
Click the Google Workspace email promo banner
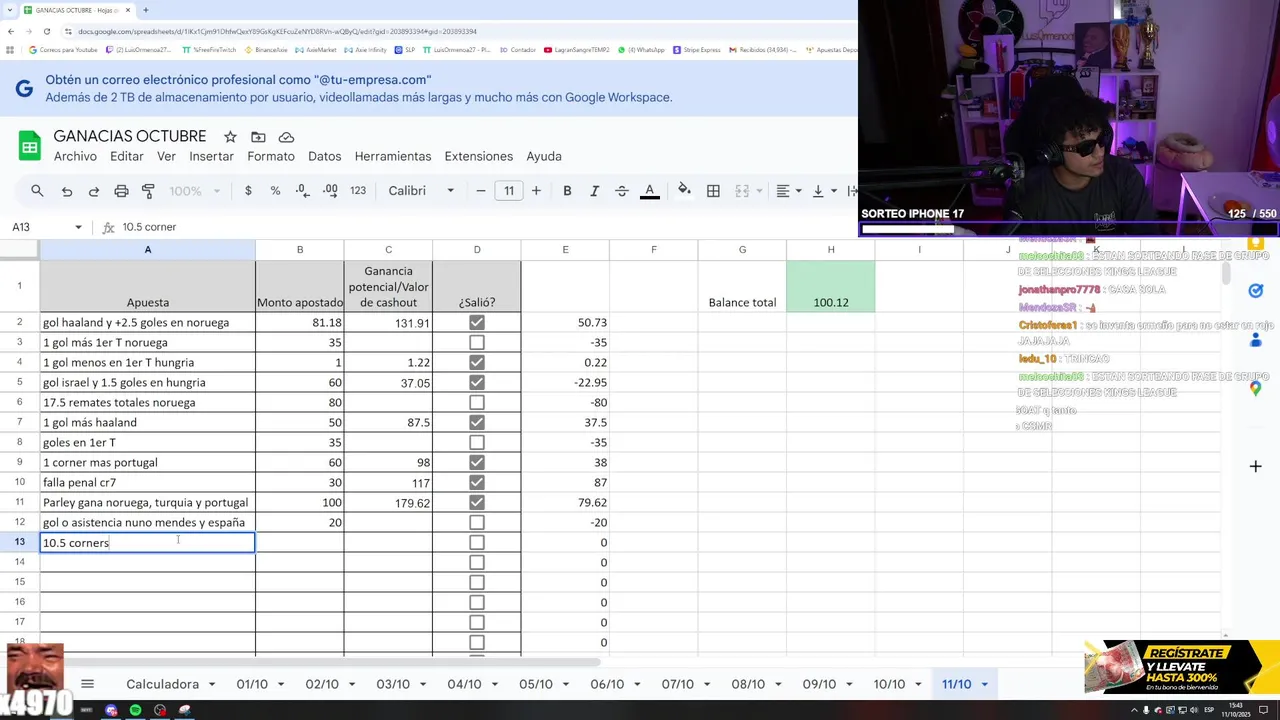tap(429, 89)
